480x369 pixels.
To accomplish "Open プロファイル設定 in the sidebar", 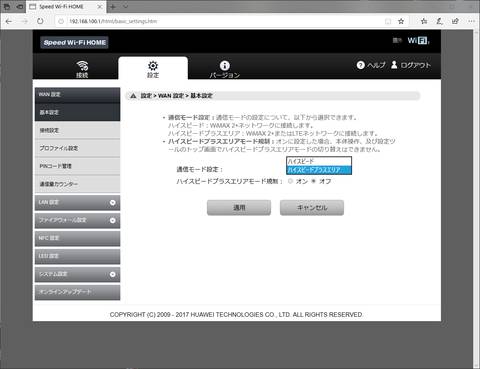I will click(77, 148).
